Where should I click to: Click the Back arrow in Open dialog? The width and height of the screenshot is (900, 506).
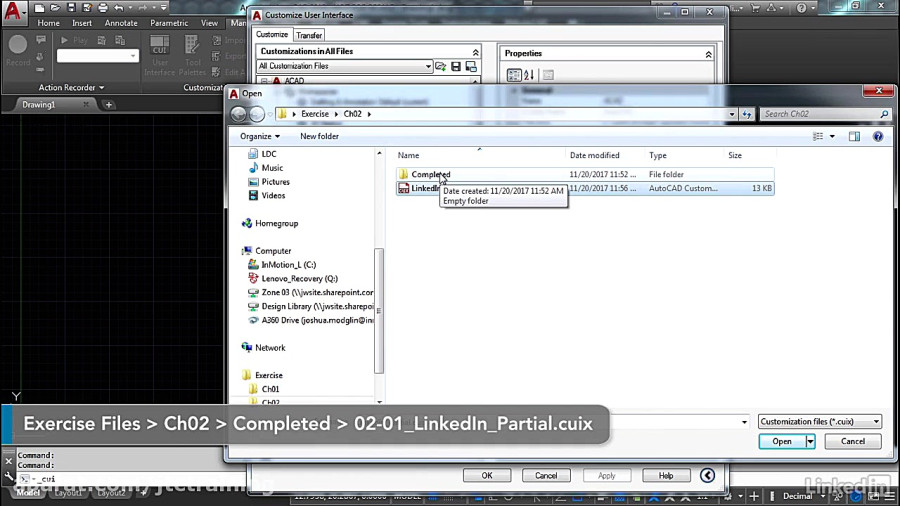point(238,114)
